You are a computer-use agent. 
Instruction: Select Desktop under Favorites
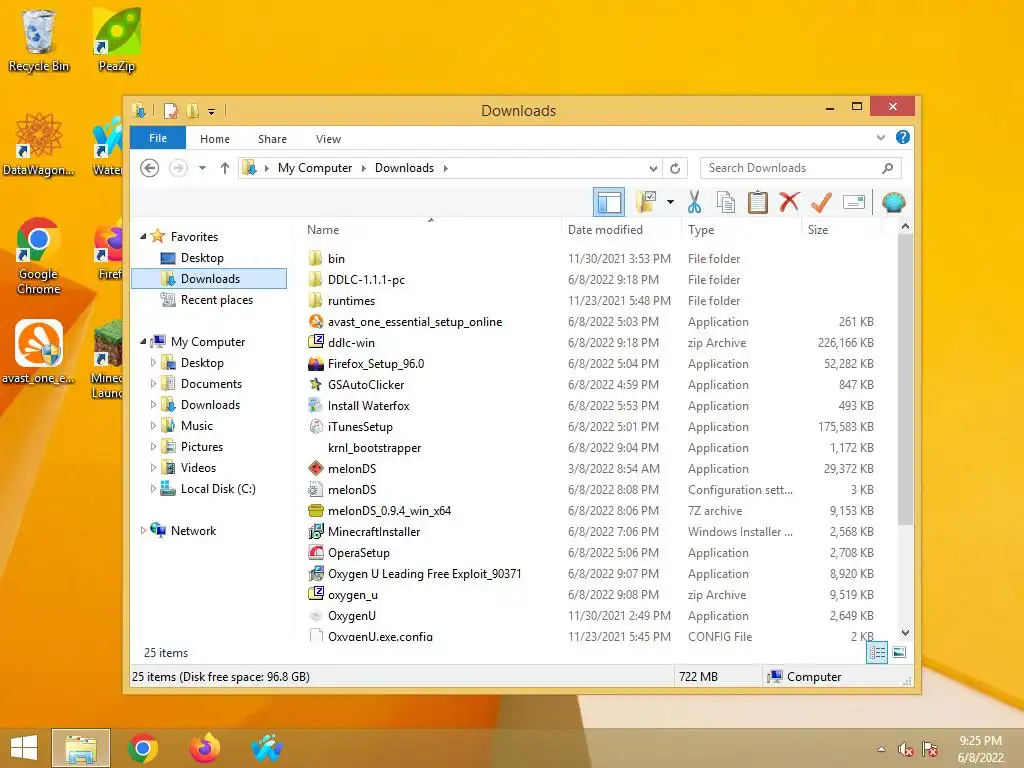tap(202, 257)
